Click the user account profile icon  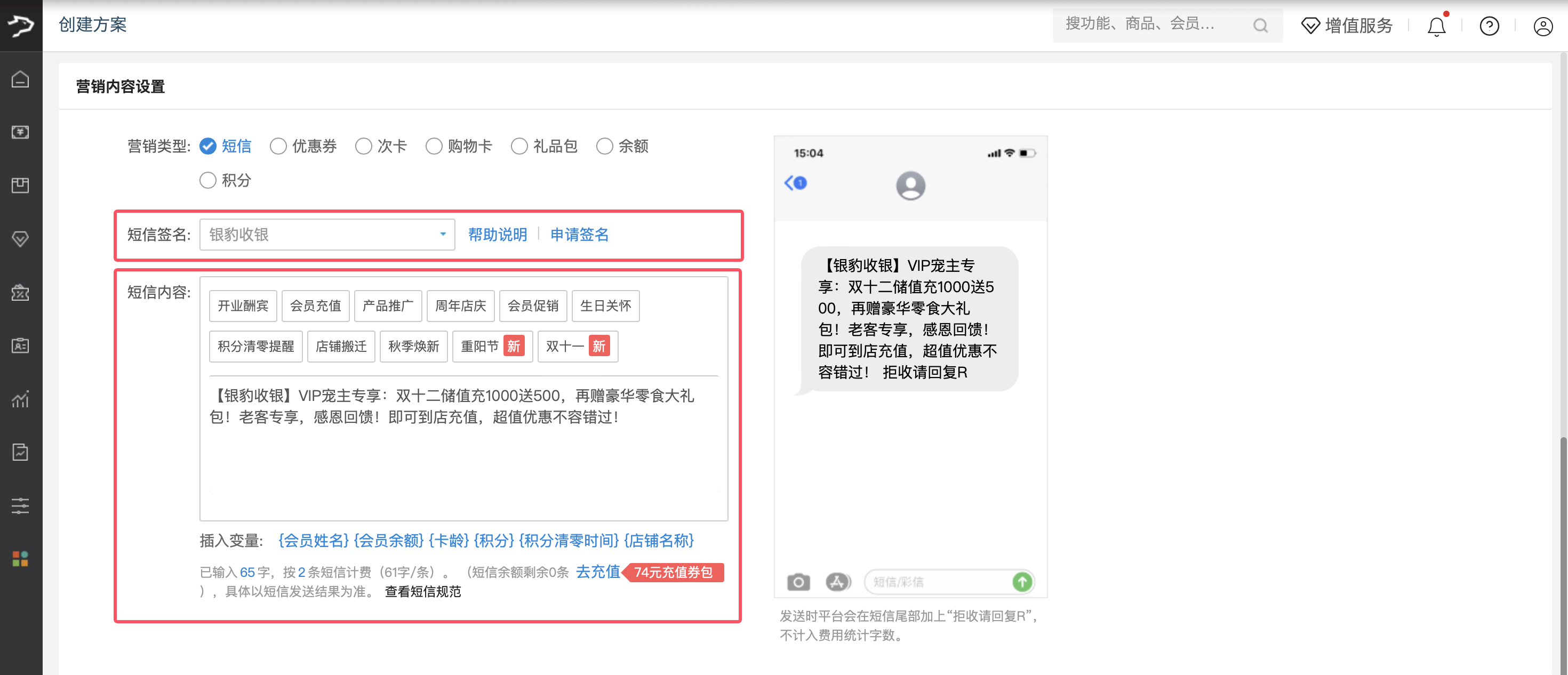click(1542, 26)
